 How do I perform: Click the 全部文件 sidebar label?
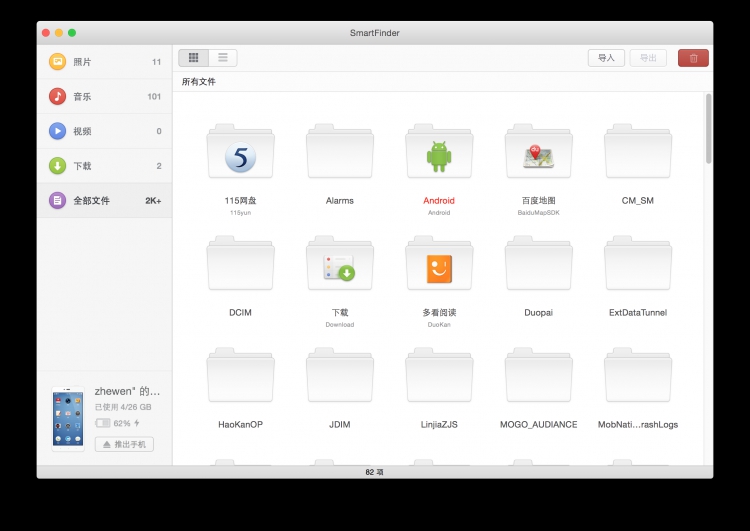[x=91, y=200]
